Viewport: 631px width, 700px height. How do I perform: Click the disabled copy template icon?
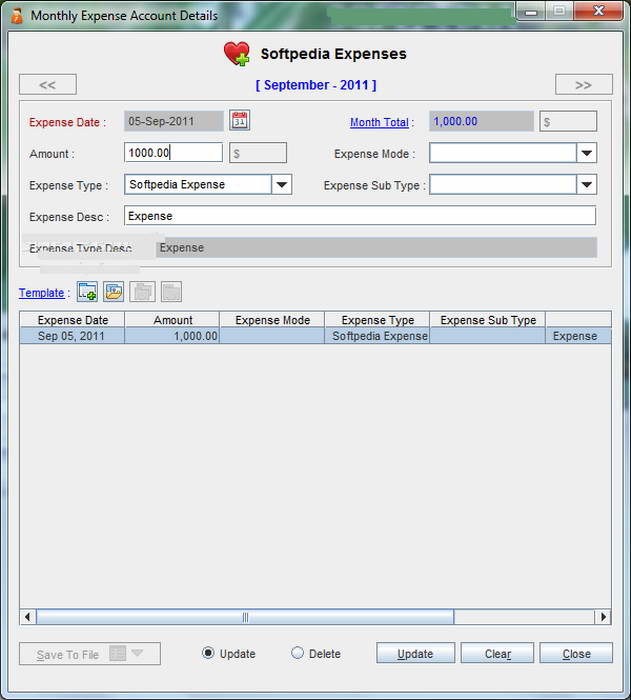pyautogui.click(x=142, y=292)
